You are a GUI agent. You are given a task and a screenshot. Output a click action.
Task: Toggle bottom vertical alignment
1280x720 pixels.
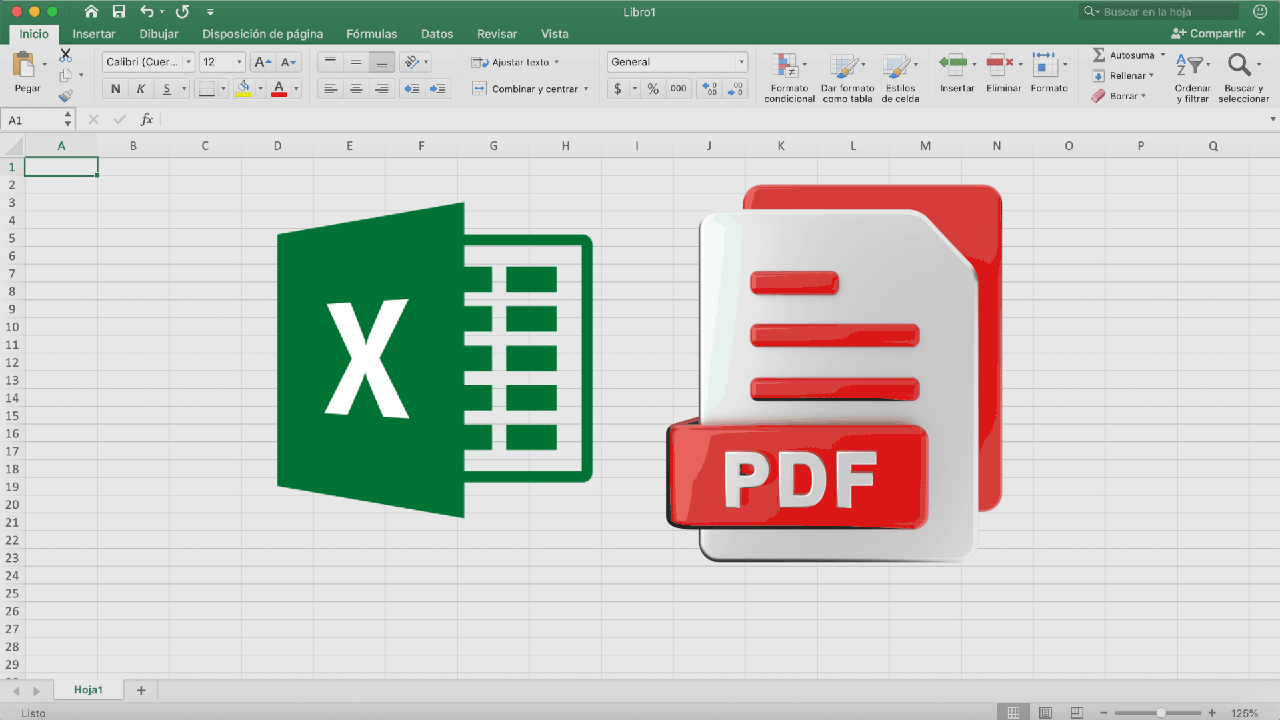(x=381, y=62)
